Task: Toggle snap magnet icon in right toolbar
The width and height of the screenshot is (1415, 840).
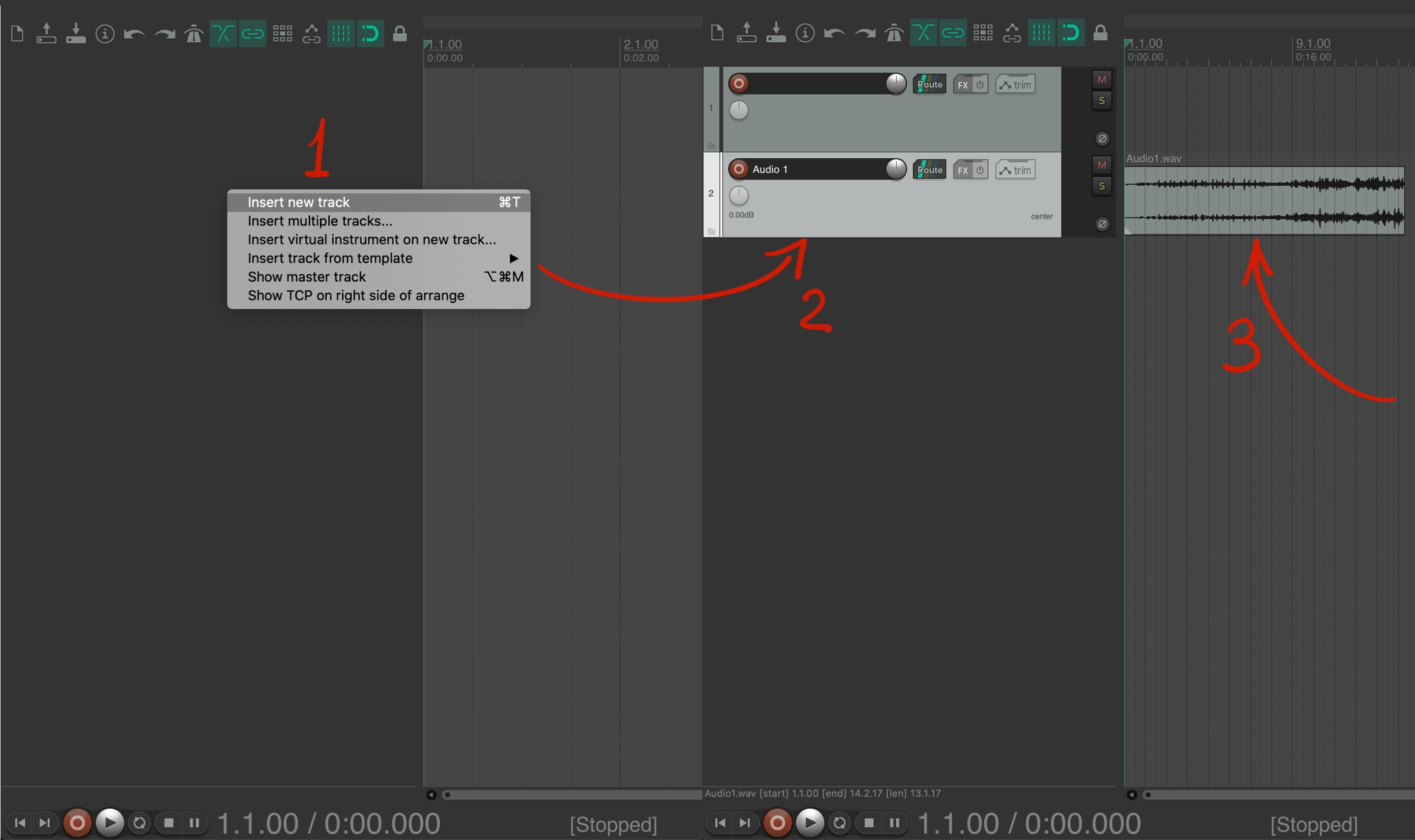Action: (1070, 32)
